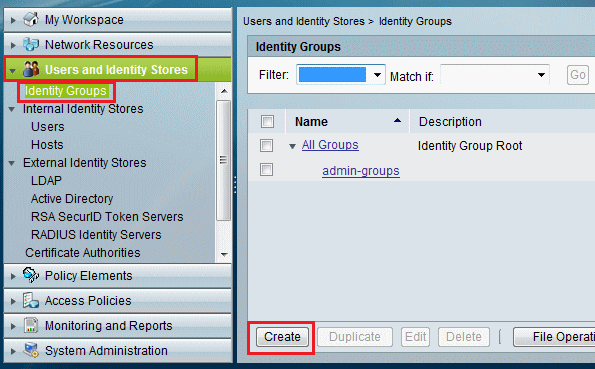
Task: Click the Users and Identity Stores people icon
Action: coord(31,69)
